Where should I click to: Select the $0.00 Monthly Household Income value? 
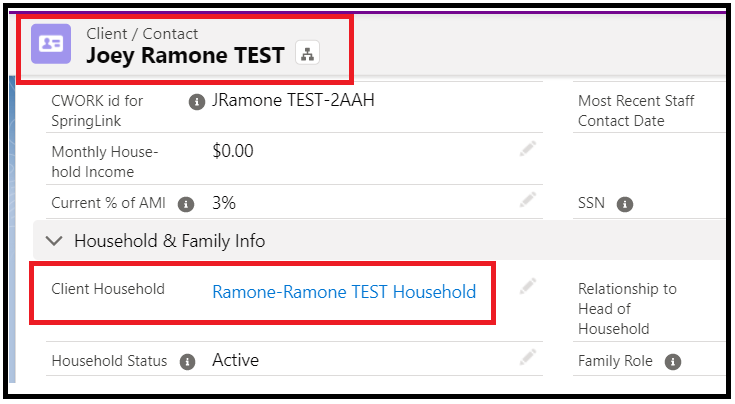coord(232,151)
